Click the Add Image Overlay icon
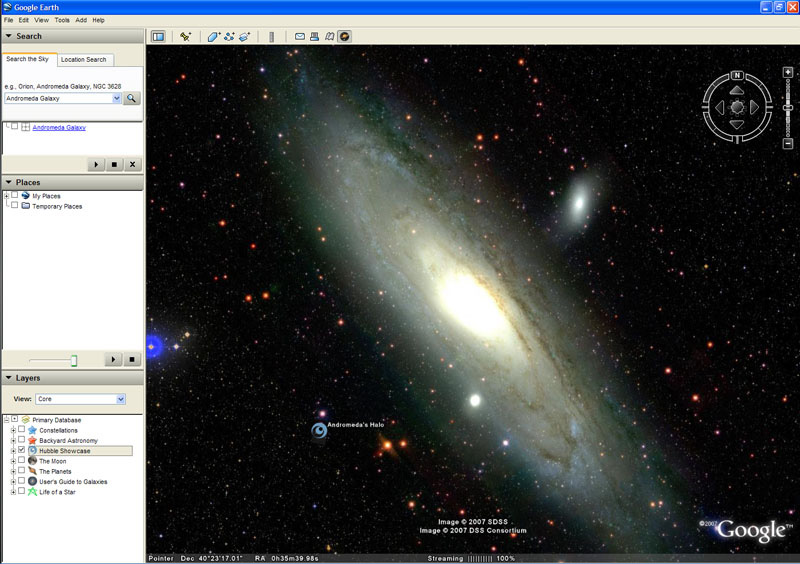The image size is (800, 564). tap(244, 37)
